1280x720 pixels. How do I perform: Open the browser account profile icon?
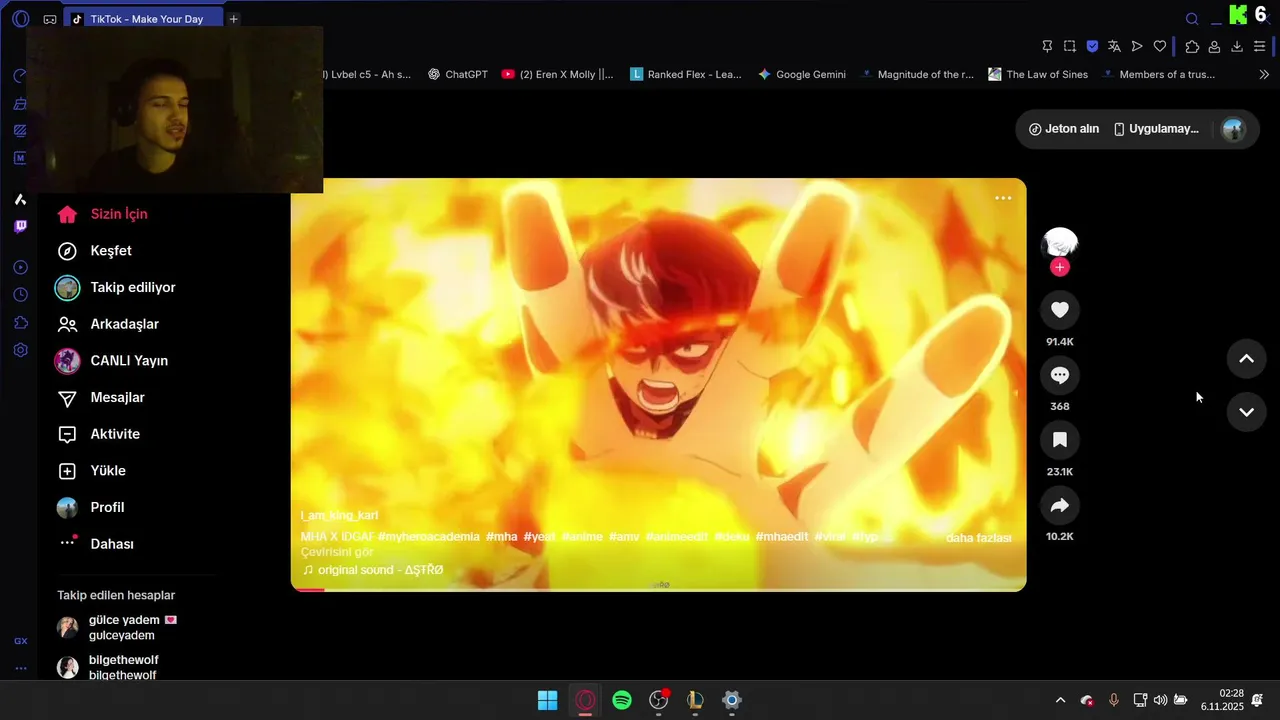(1214, 46)
